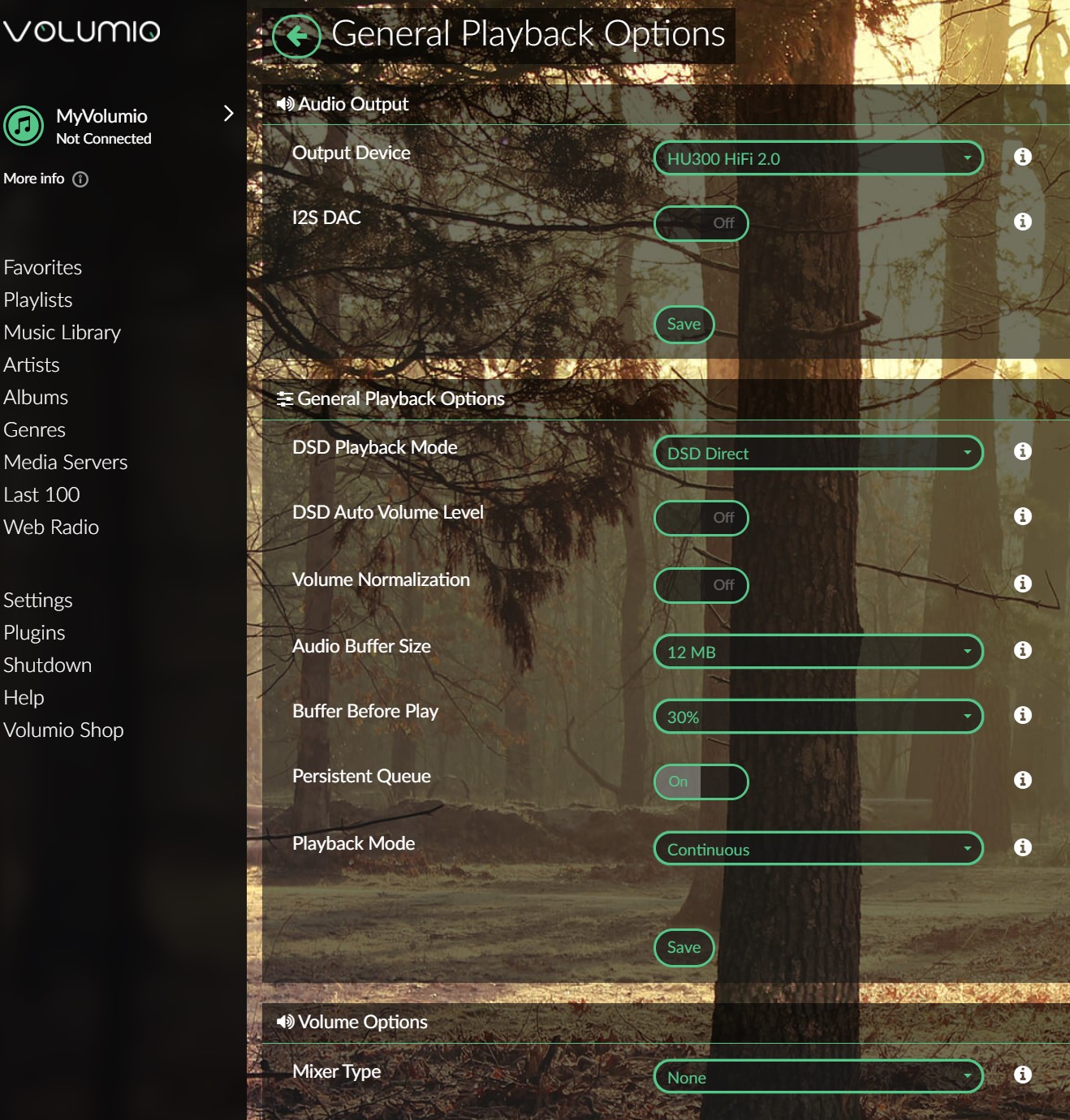1070x1120 pixels.
Task: Click the back arrow icon
Action: 297,37
